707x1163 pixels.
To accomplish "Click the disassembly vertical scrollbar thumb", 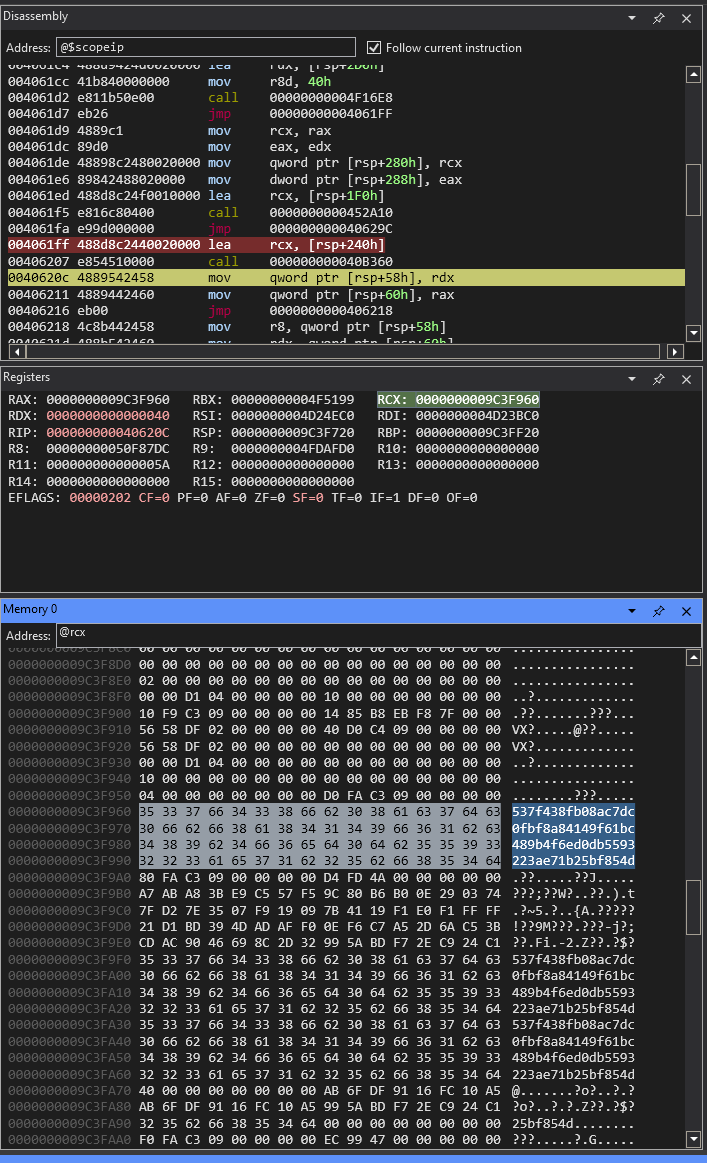I will pos(693,188).
